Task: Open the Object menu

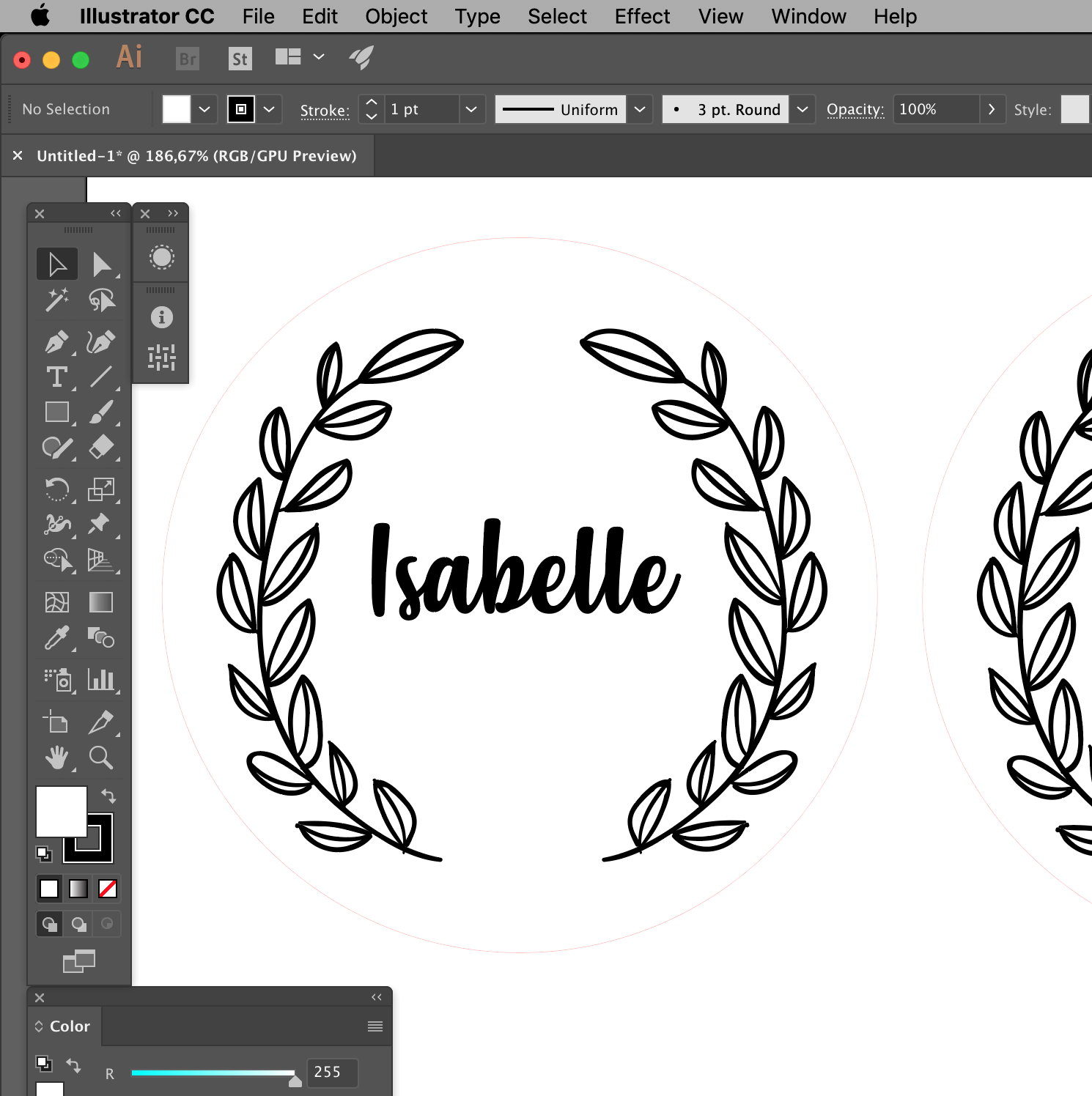Action: (x=396, y=16)
